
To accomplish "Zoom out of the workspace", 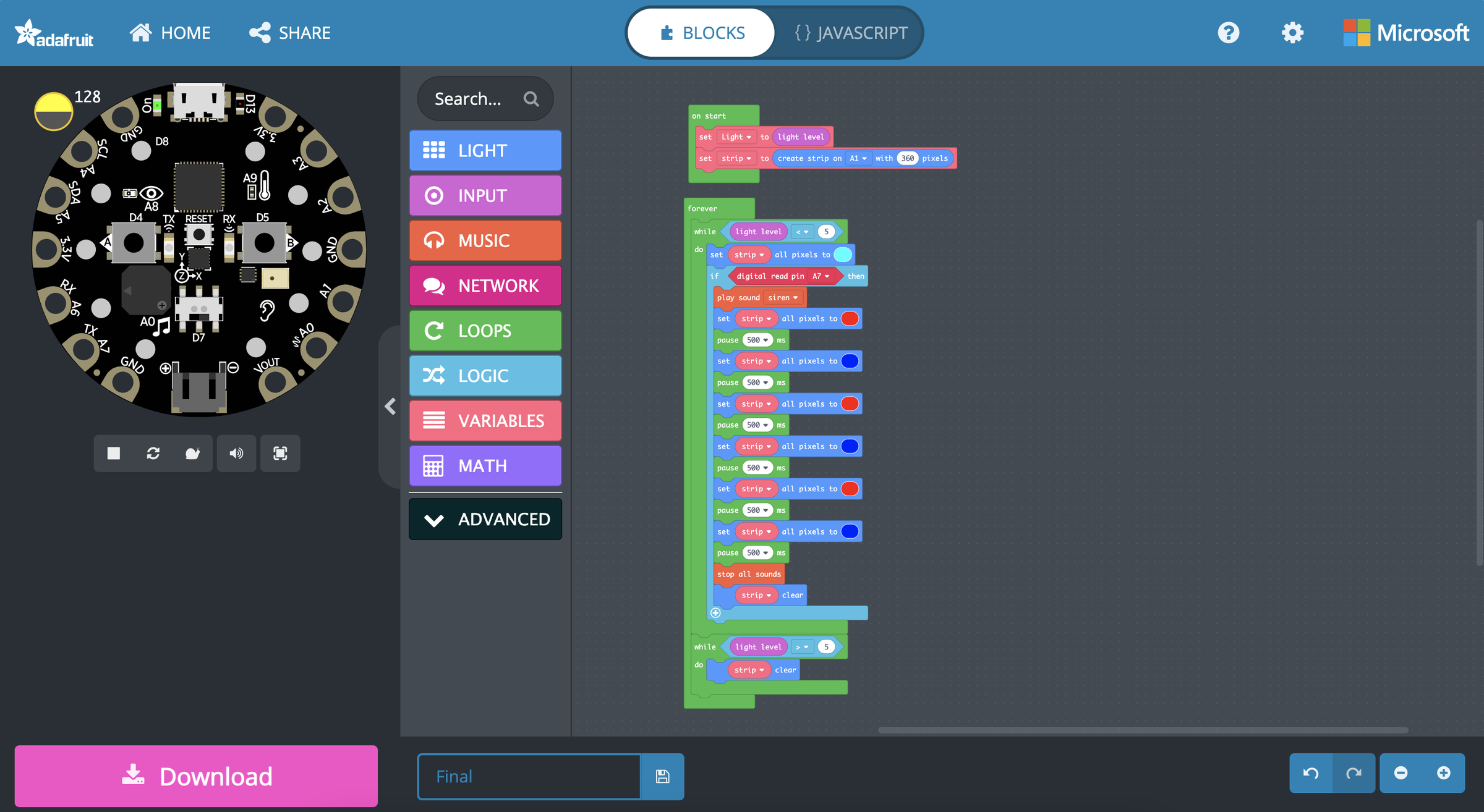I will pyautogui.click(x=1401, y=773).
